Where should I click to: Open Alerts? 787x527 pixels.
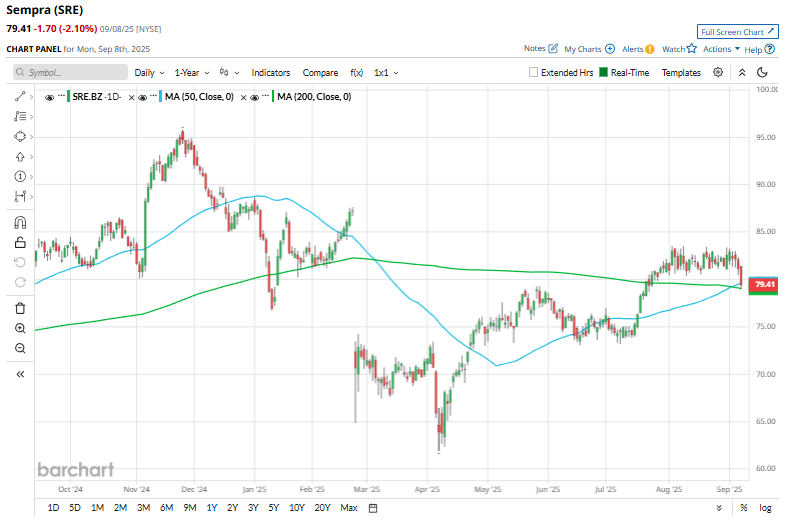click(638, 49)
